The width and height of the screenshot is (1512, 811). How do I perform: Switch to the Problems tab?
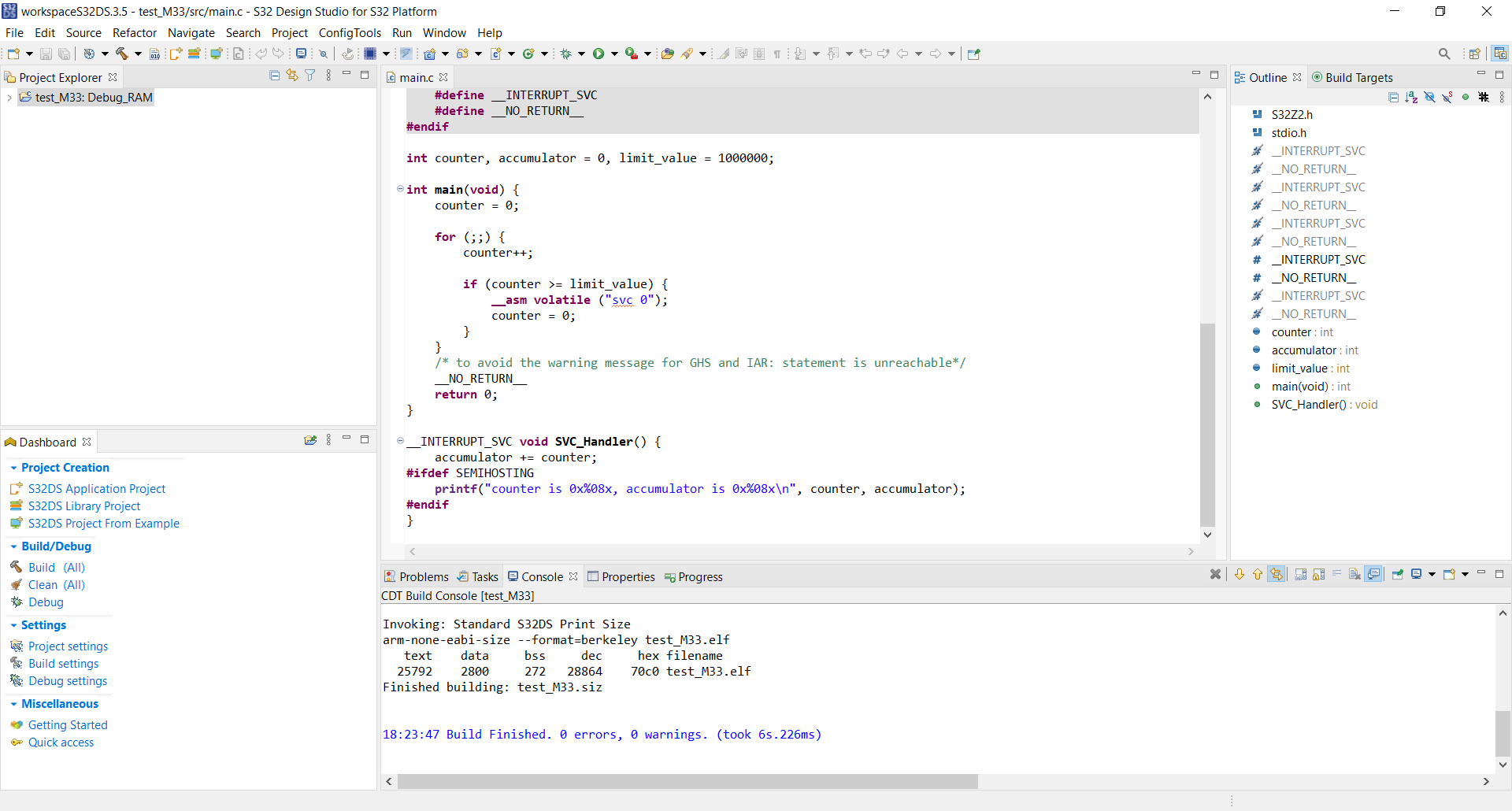[x=417, y=576]
